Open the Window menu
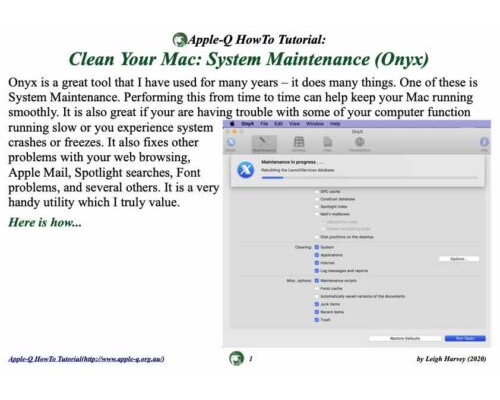The image size is (500, 400). coord(315,124)
